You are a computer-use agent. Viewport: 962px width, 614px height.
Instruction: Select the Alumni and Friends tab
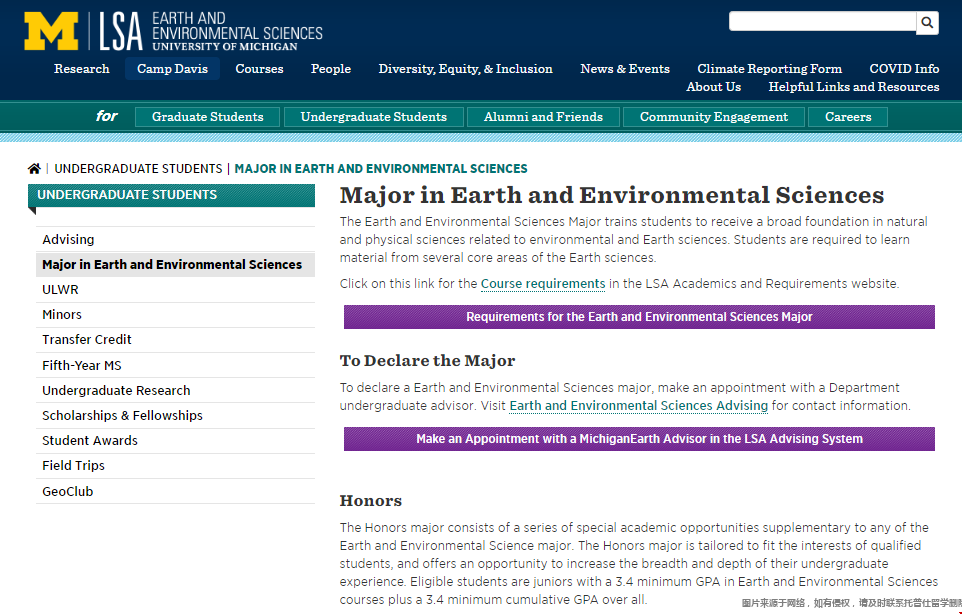tap(543, 117)
